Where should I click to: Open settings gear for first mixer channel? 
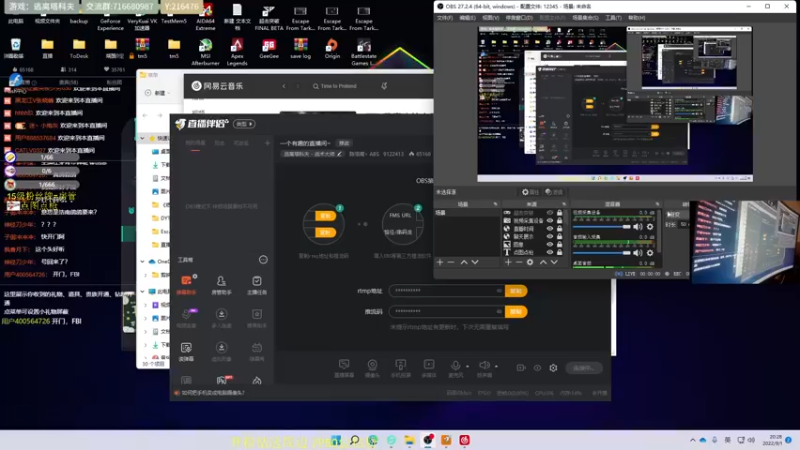(650, 227)
